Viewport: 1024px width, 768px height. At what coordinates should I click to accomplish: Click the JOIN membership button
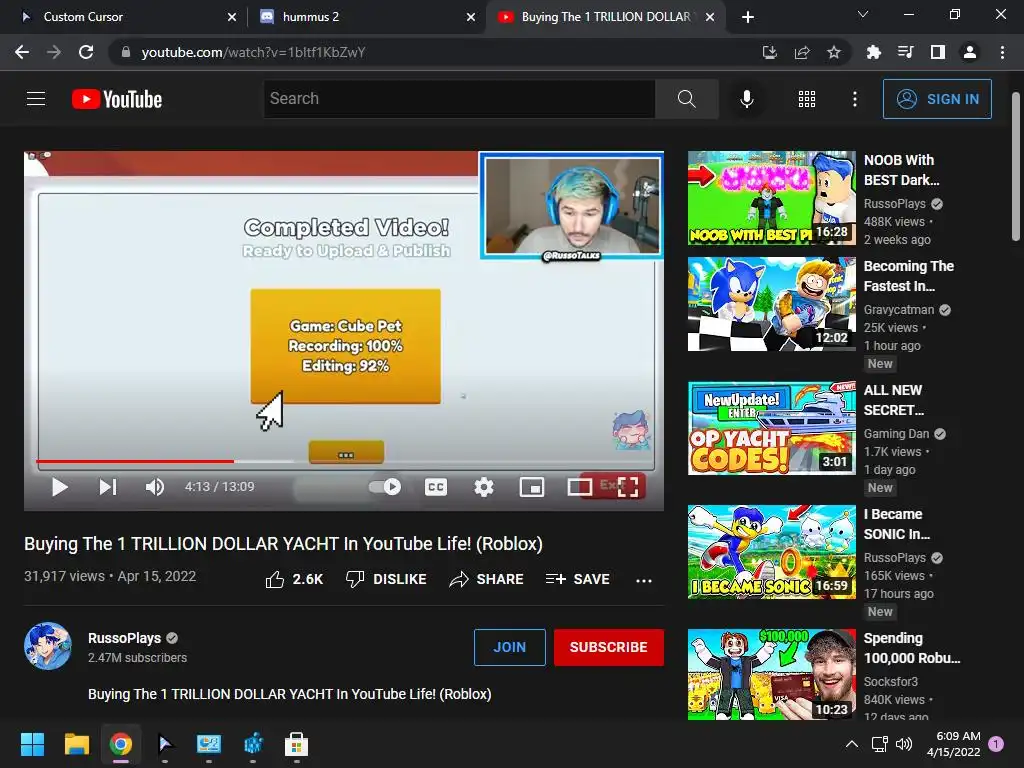point(509,647)
